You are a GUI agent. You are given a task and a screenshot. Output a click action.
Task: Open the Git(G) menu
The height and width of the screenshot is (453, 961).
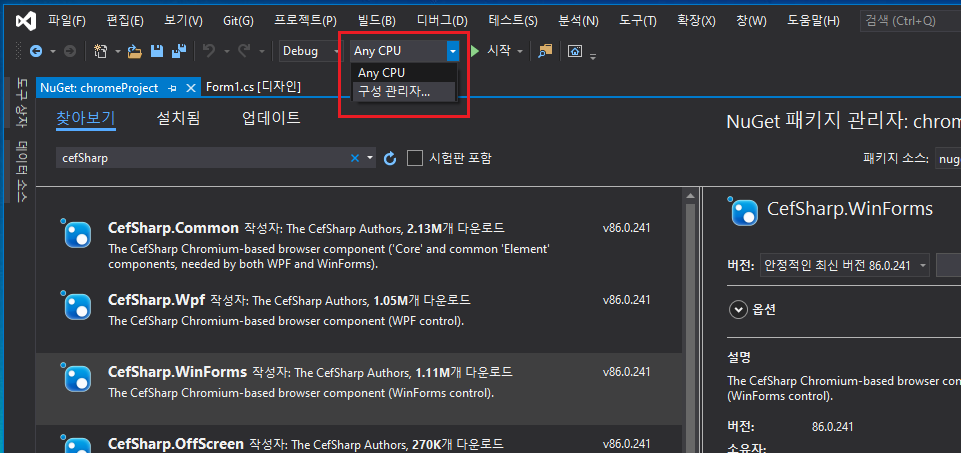(238, 21)
